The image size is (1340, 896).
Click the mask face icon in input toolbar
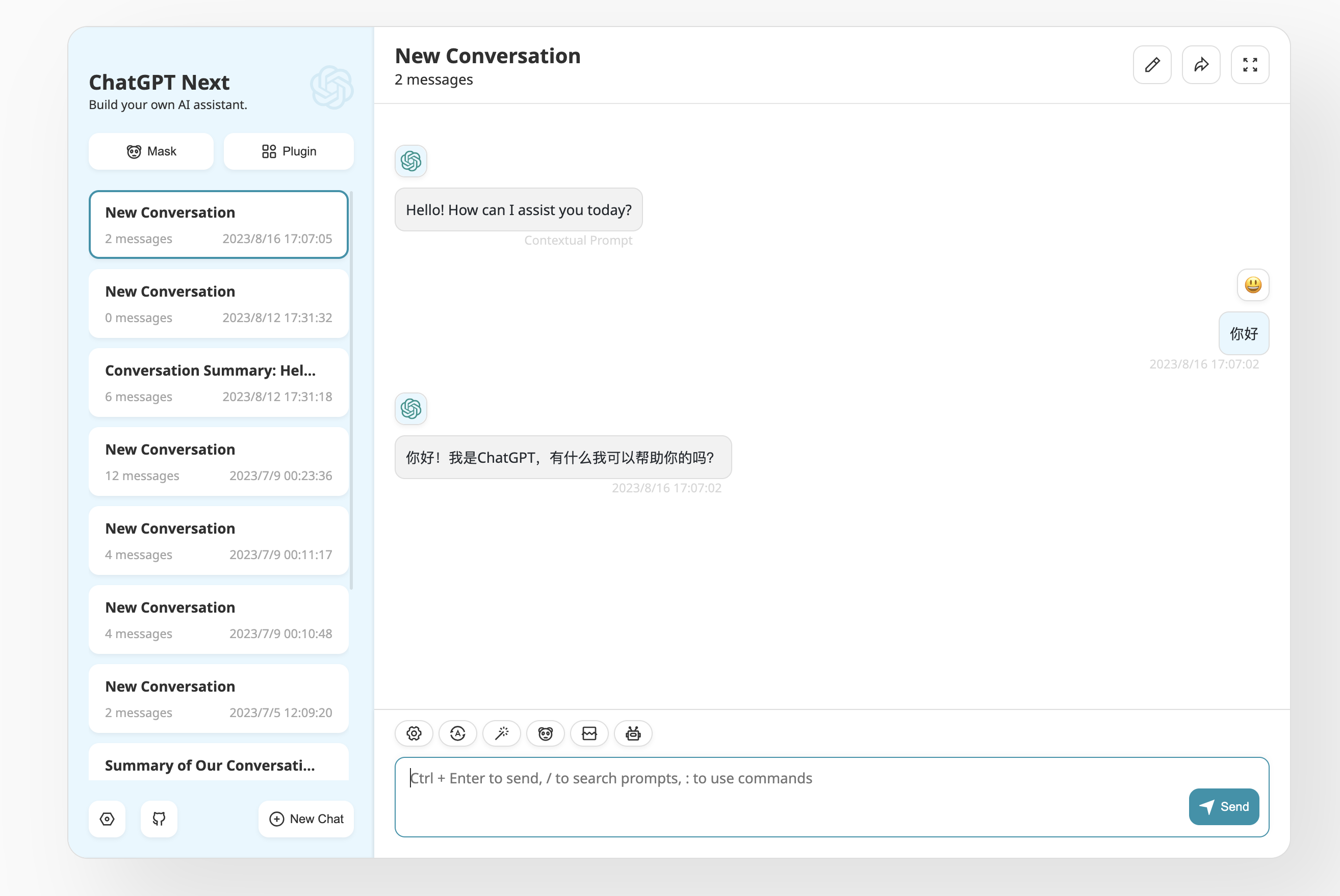(546, 733)
